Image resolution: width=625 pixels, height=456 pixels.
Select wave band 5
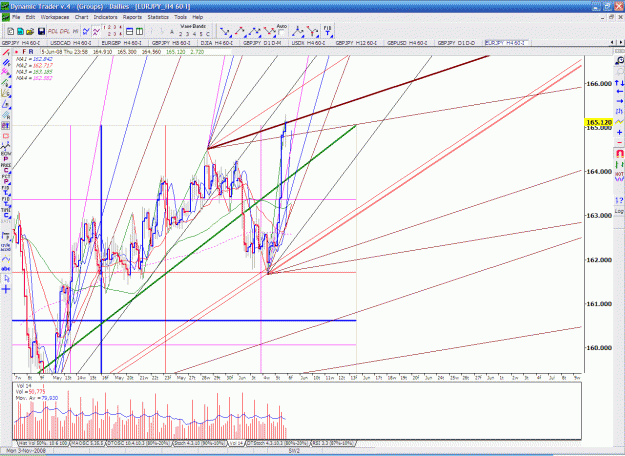(x=201, y=34)
